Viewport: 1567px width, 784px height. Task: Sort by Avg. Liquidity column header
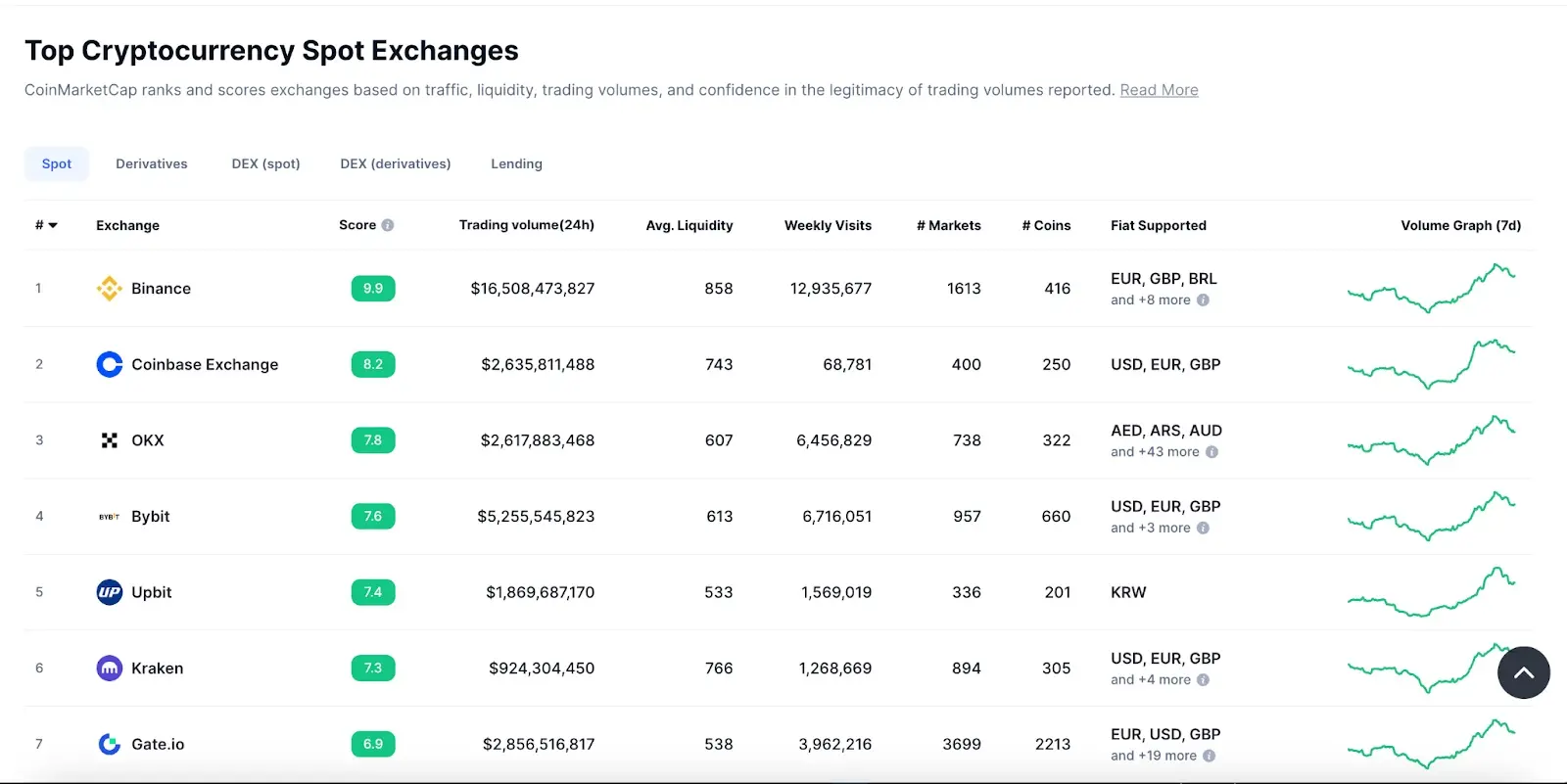tap(689, 225)
